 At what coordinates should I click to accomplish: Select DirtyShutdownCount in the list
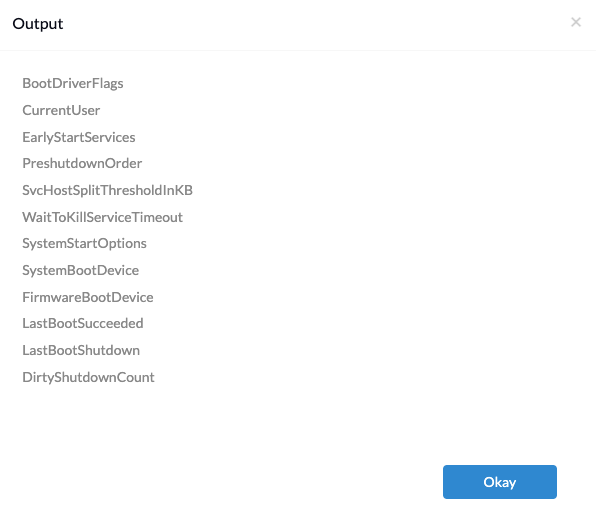89,377
